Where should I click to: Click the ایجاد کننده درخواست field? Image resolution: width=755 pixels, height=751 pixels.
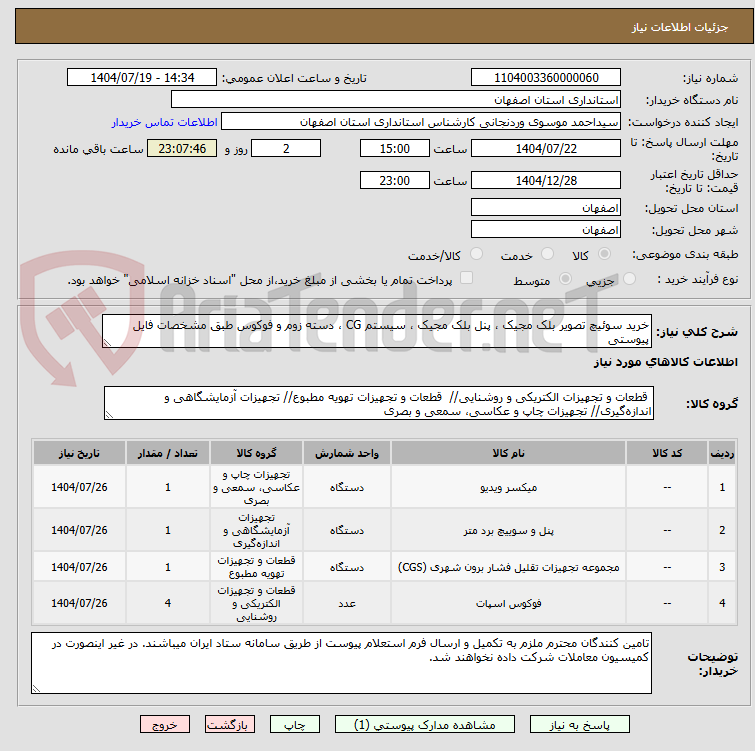click(420, 122)
